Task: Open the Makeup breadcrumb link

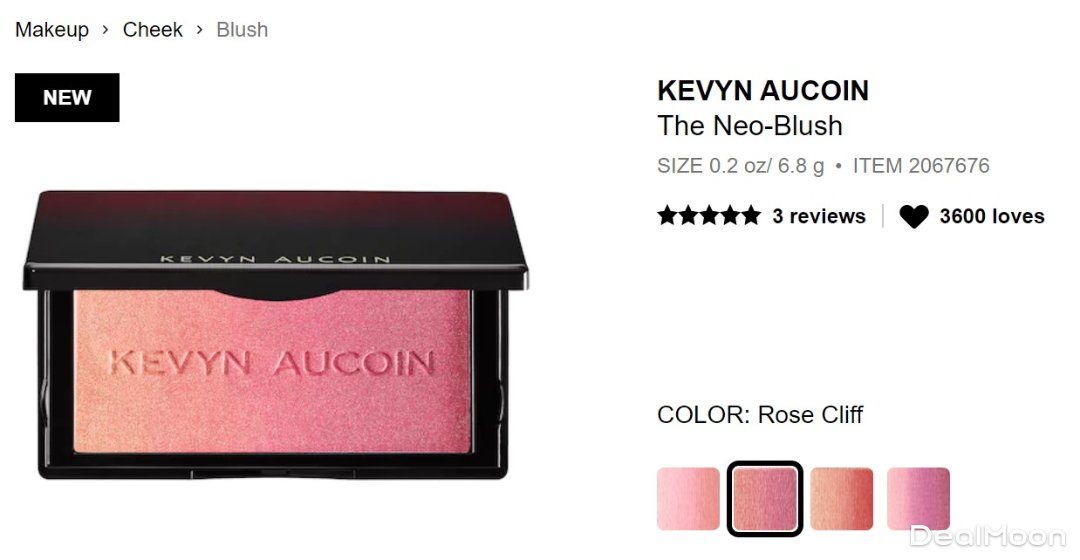Action: pyautogui.click(x=52, y=30)
